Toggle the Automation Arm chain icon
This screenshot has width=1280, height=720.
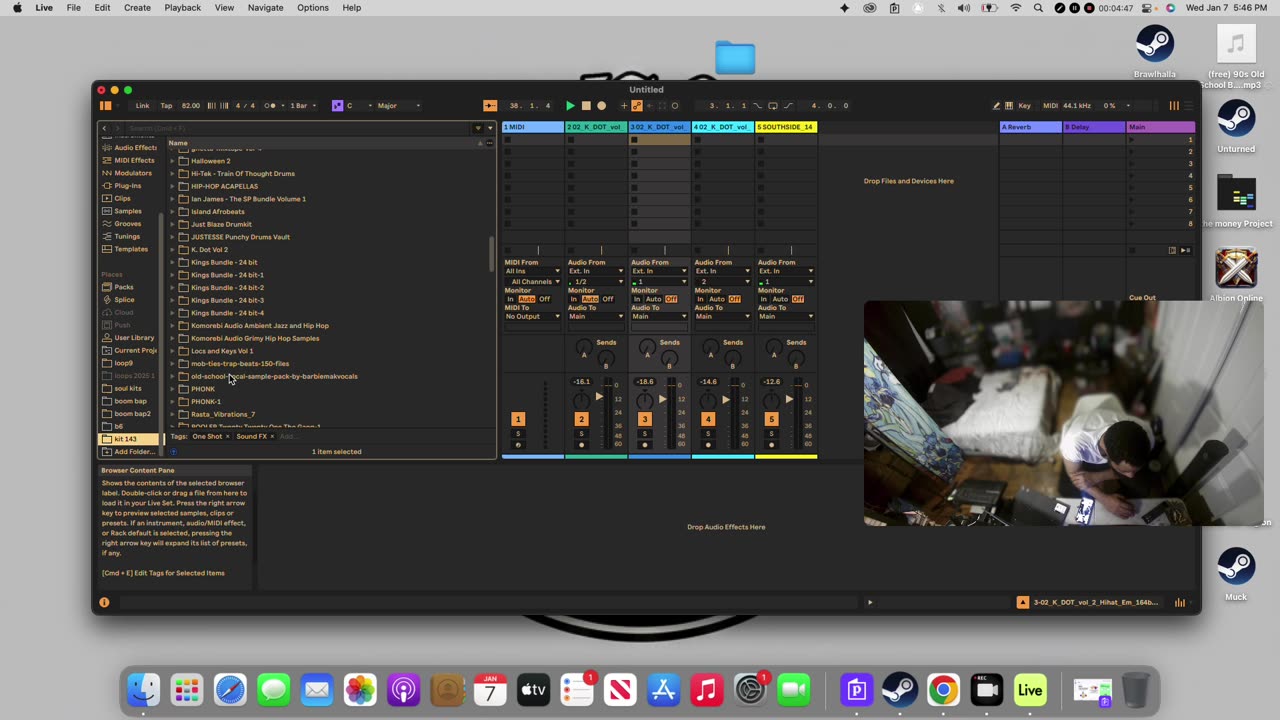[637, 105]
